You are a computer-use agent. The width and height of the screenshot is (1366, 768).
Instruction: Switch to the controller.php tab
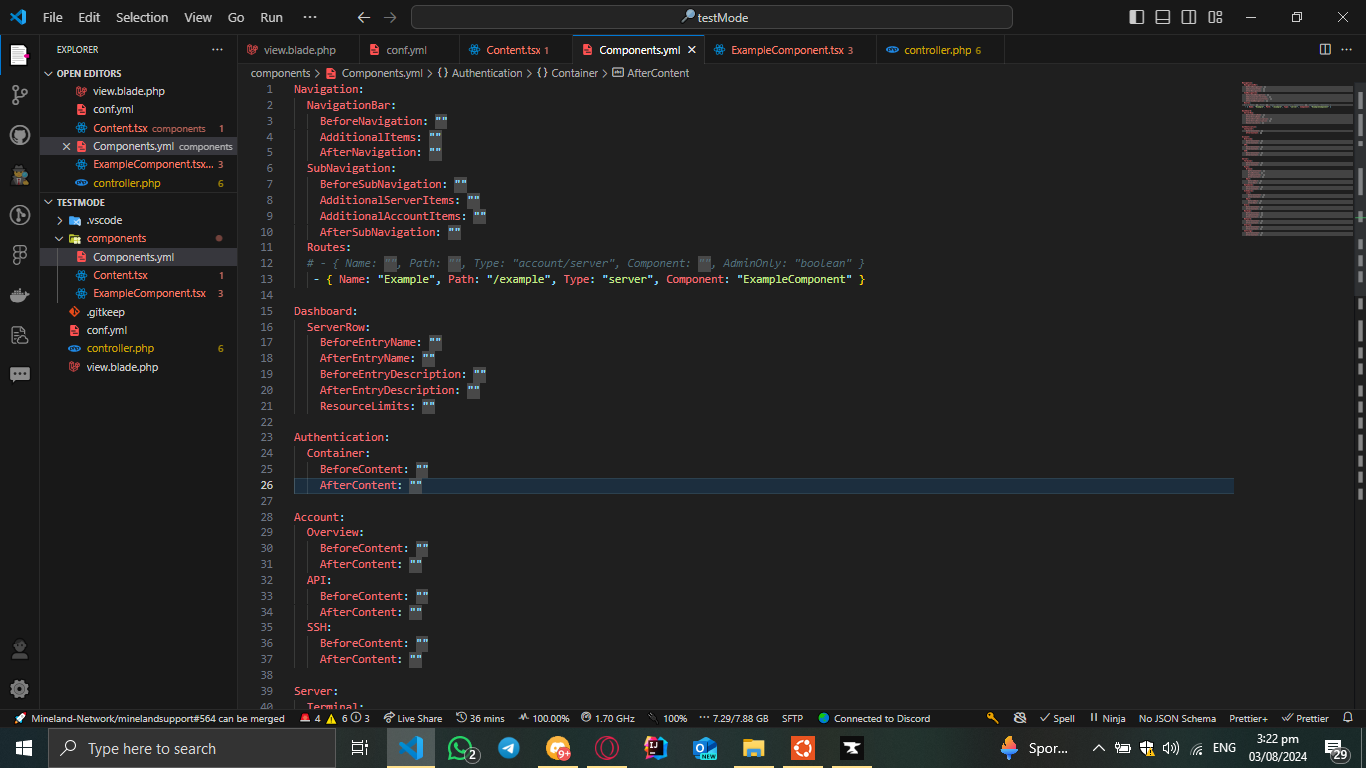939,49
